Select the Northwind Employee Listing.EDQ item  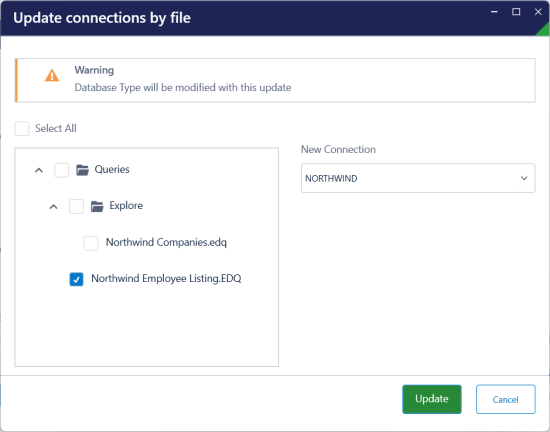166,279
